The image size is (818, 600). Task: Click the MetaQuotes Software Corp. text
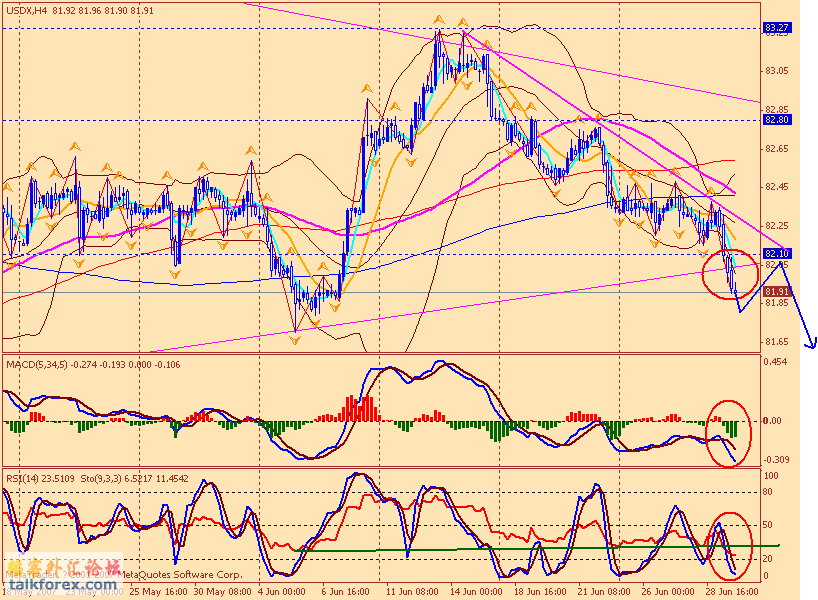[x=183, y=576]
